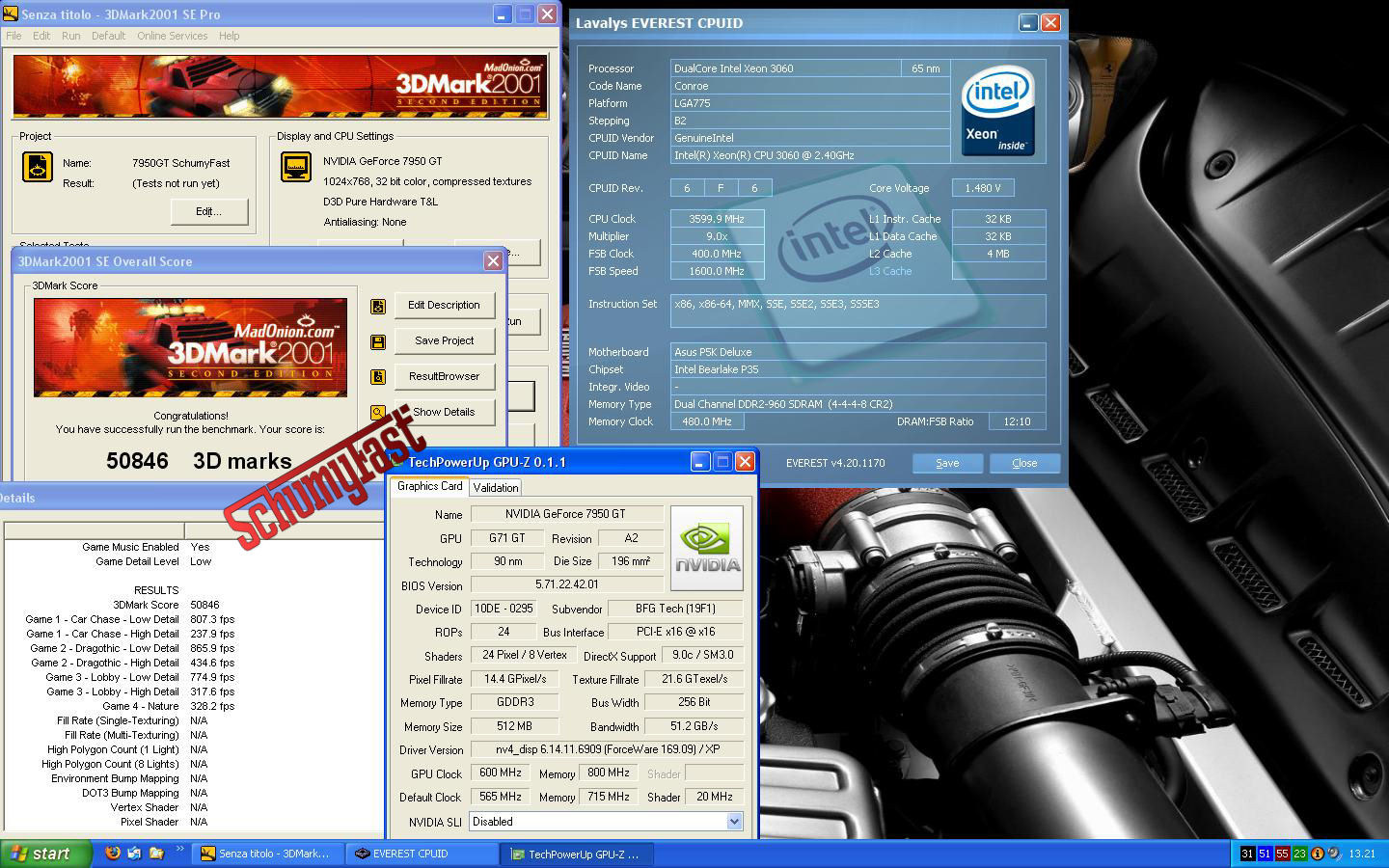Image resolution: width=1389 pixels, height=868 pixels.
Task: Click the tray temperature icon 51
Action: (1265, 854)
